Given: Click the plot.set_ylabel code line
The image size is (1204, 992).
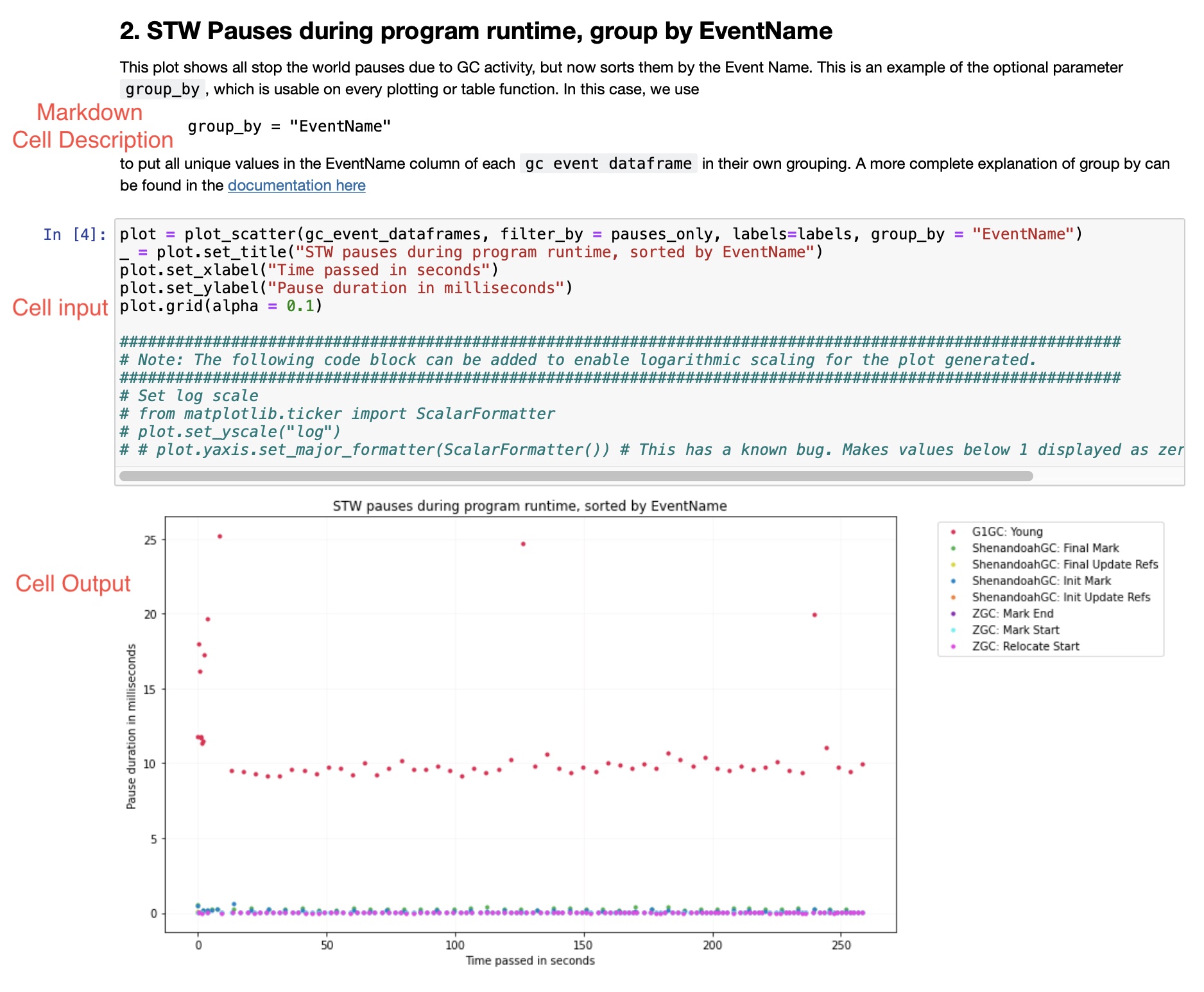Looking at the screenshot, I should [x=346, y=288].
